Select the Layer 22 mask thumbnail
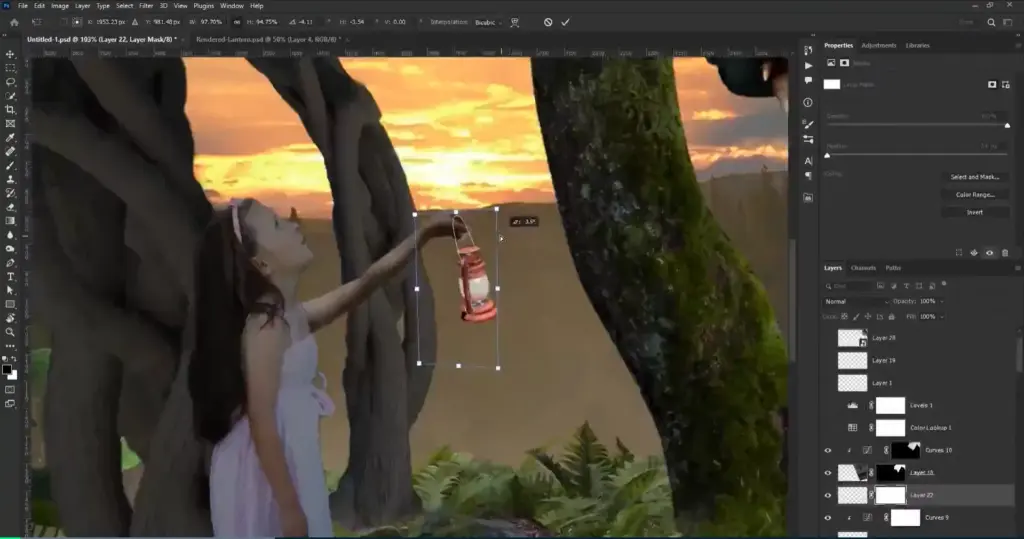The image size is (1024, 539). [x=889, y=495]
